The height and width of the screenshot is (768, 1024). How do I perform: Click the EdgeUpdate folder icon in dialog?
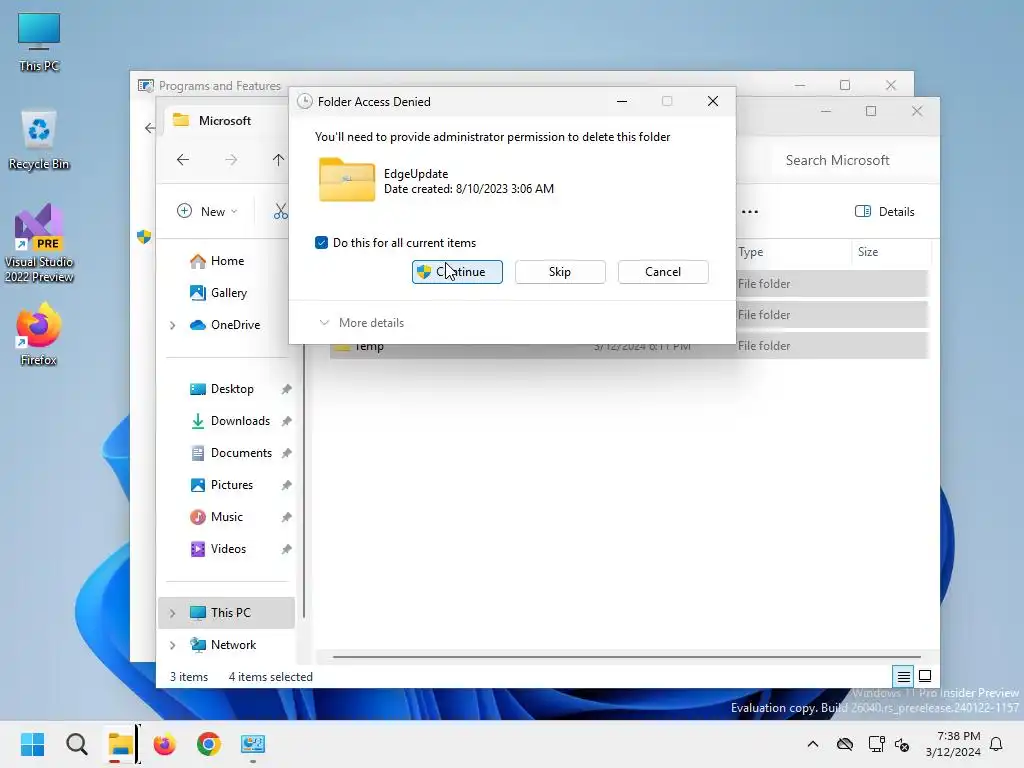347,180
